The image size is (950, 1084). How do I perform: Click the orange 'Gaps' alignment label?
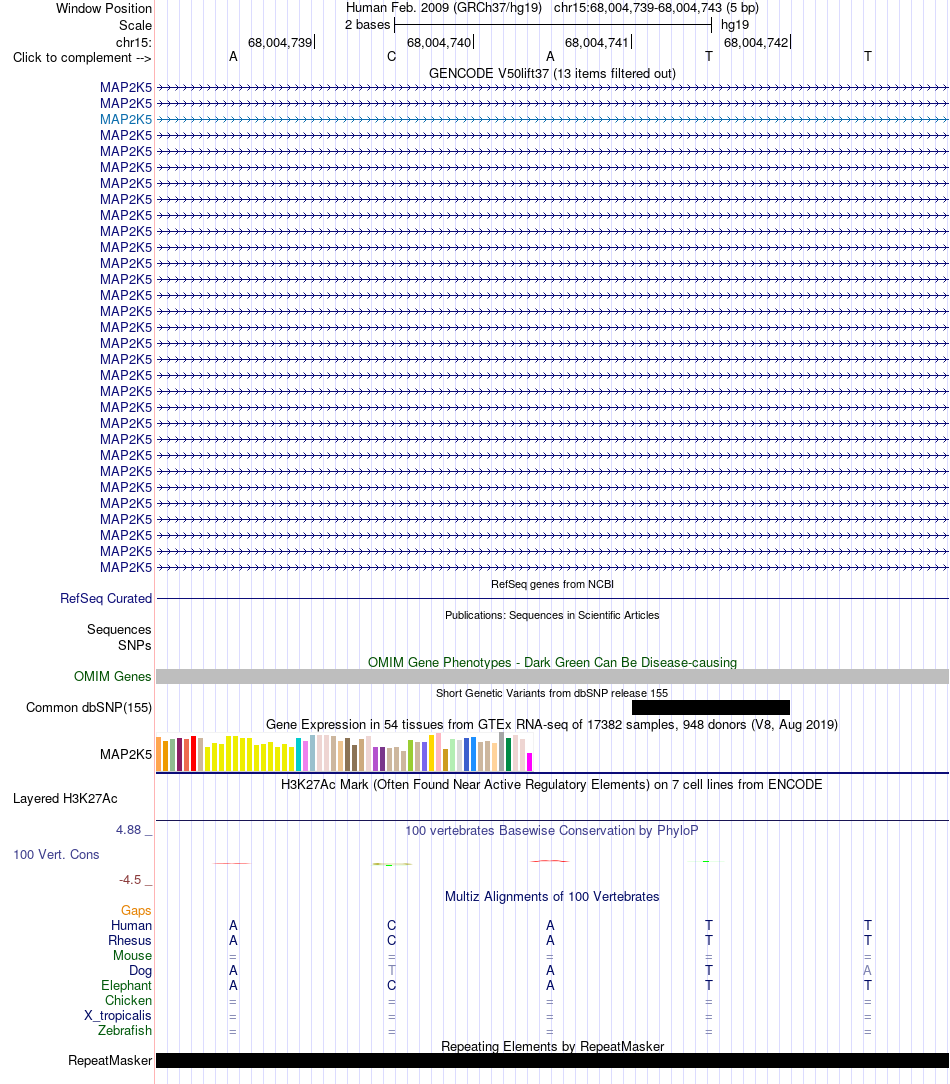[136, 911]
